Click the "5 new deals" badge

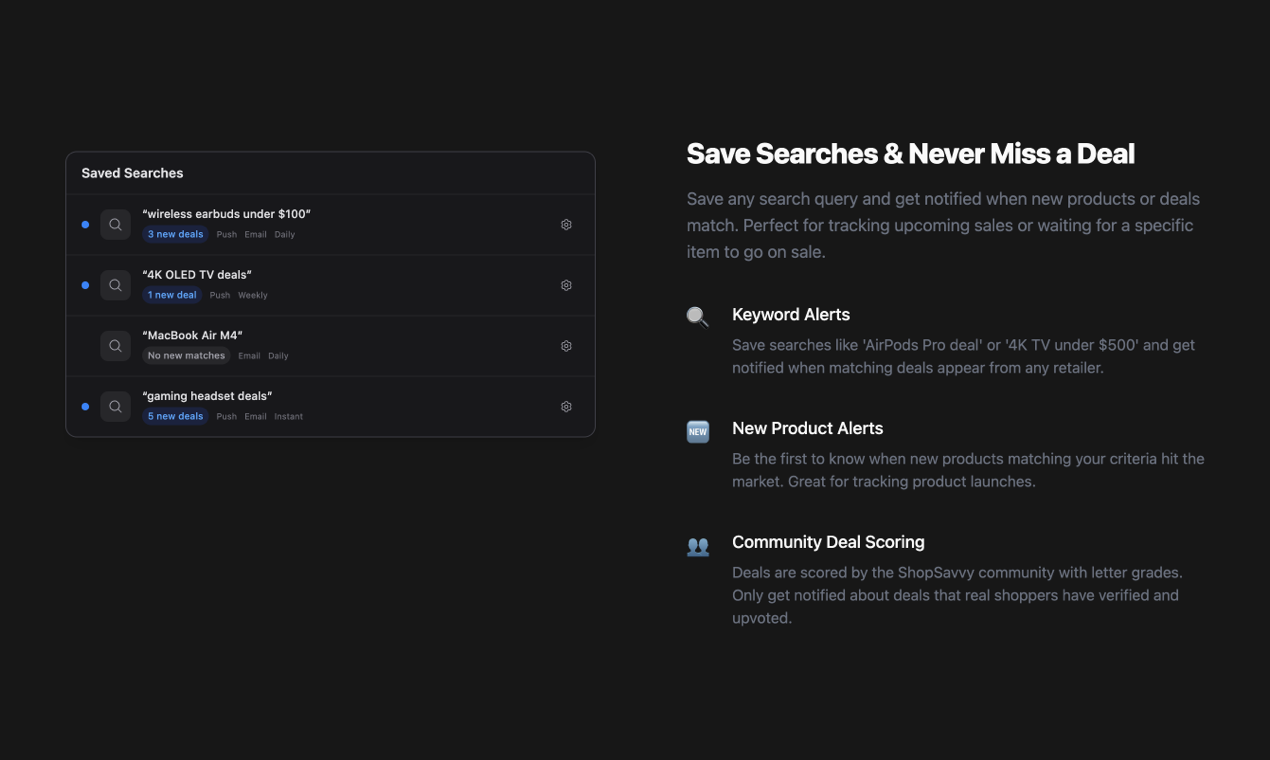pyautogui.click(x=176, y=417)
